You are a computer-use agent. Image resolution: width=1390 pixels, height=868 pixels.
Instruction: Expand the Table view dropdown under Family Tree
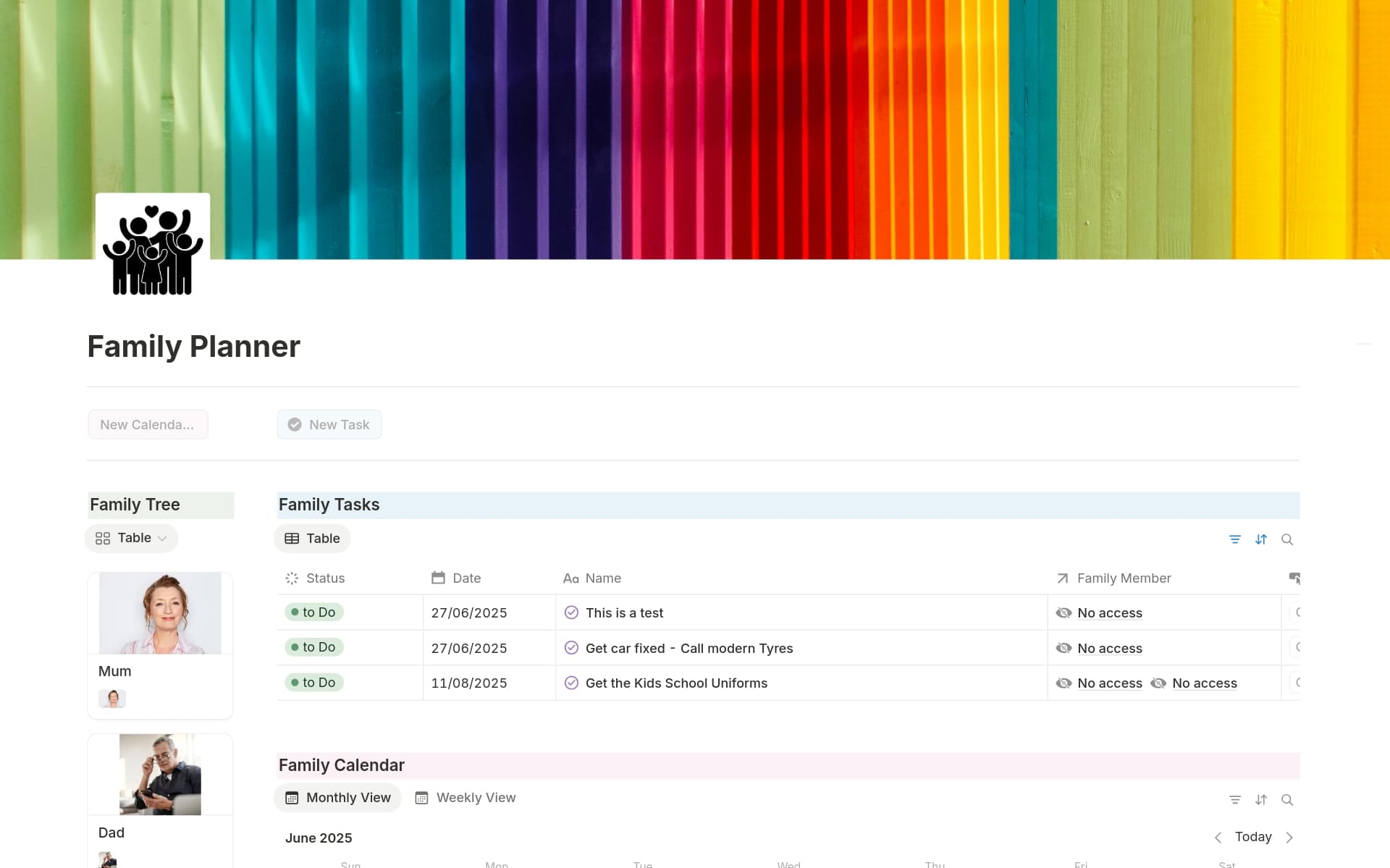tap(161, 538)
